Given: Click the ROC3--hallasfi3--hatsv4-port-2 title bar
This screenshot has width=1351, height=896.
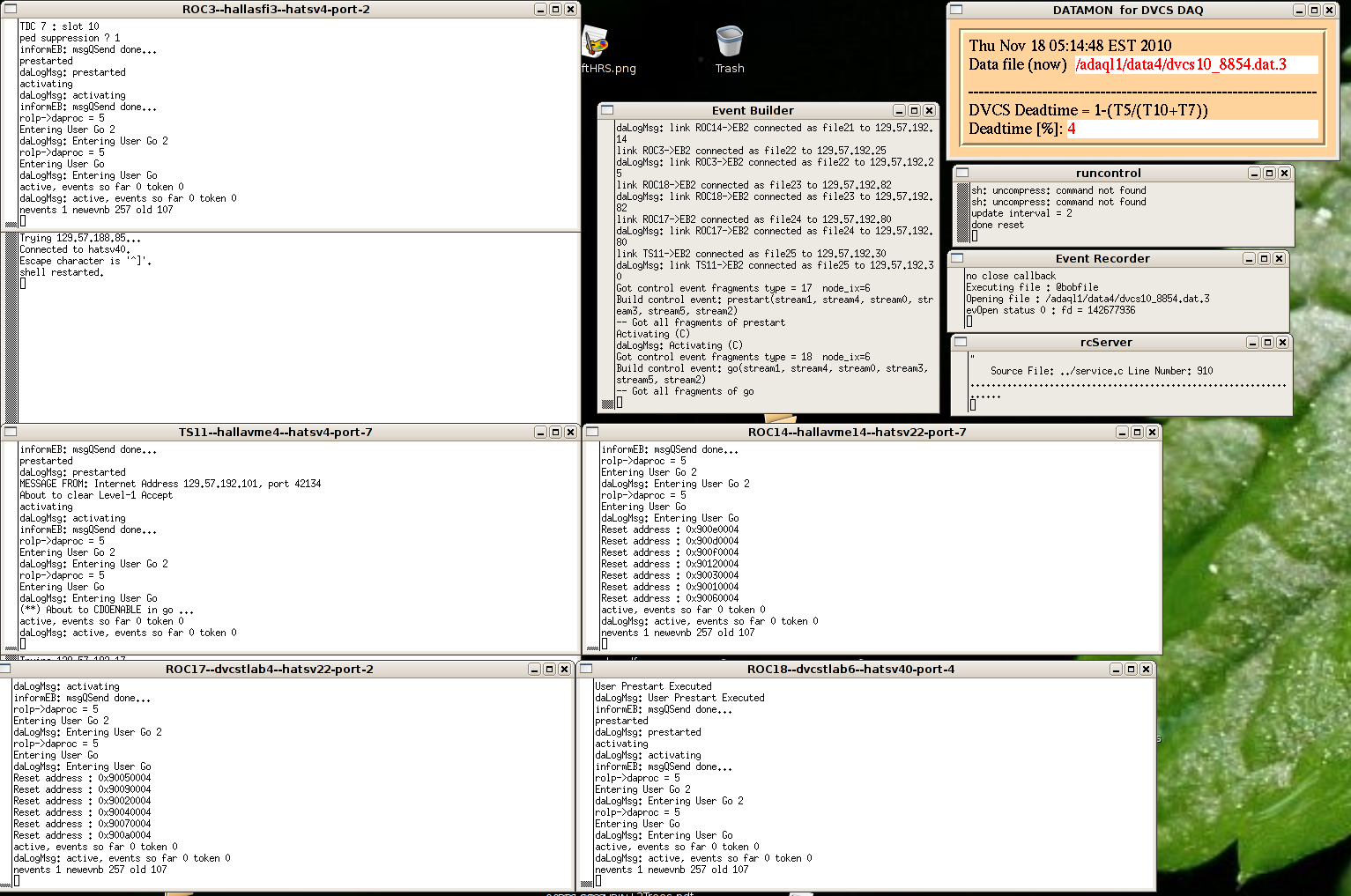Looking at the screenshot, I should click(276, 10).
